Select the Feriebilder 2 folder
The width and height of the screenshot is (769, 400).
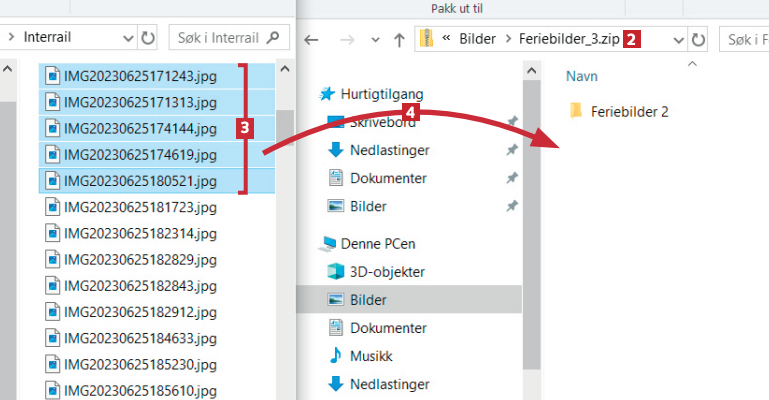click(629, 111)
